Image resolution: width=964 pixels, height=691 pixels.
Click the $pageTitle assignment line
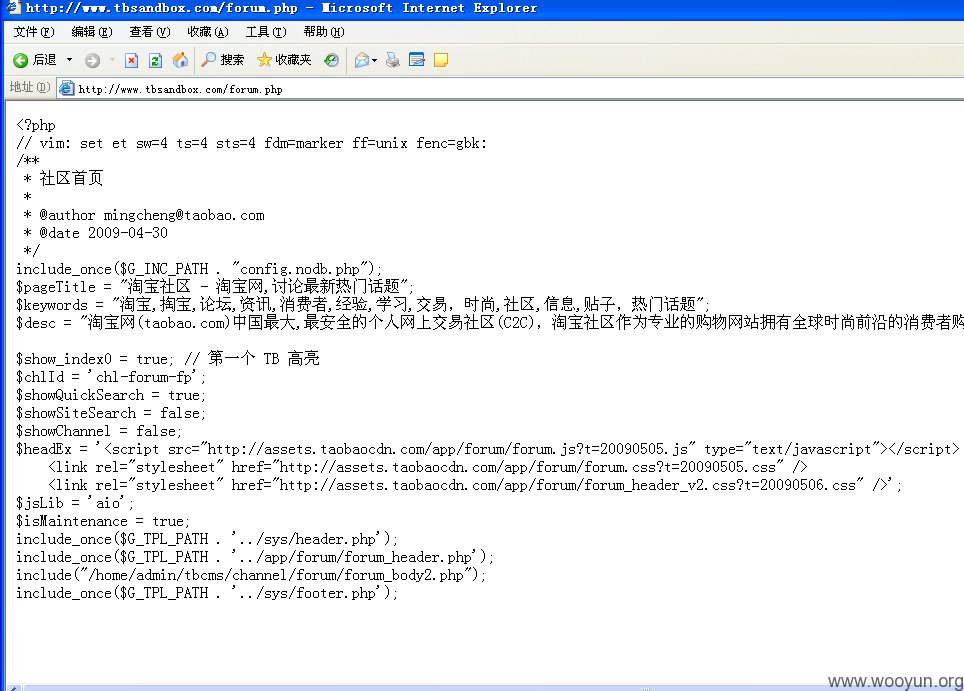click(215, 286)
